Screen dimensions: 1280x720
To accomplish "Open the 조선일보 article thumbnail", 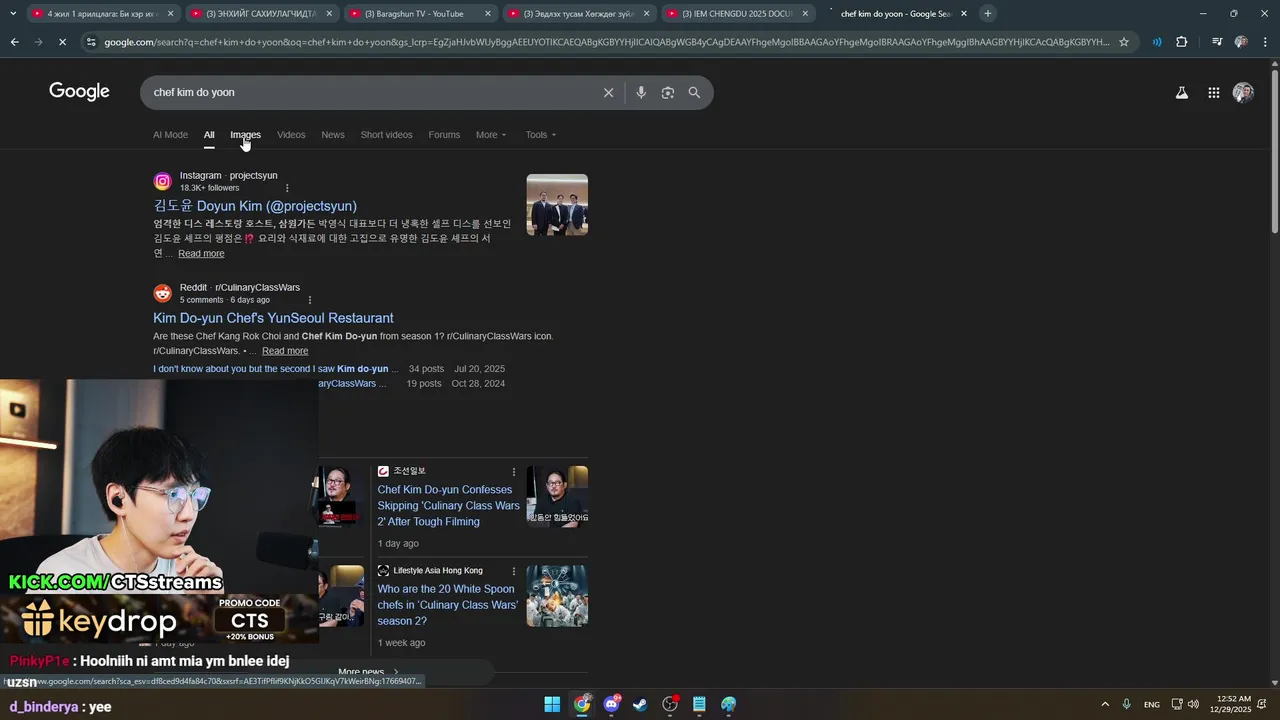I will pos(557,496).
